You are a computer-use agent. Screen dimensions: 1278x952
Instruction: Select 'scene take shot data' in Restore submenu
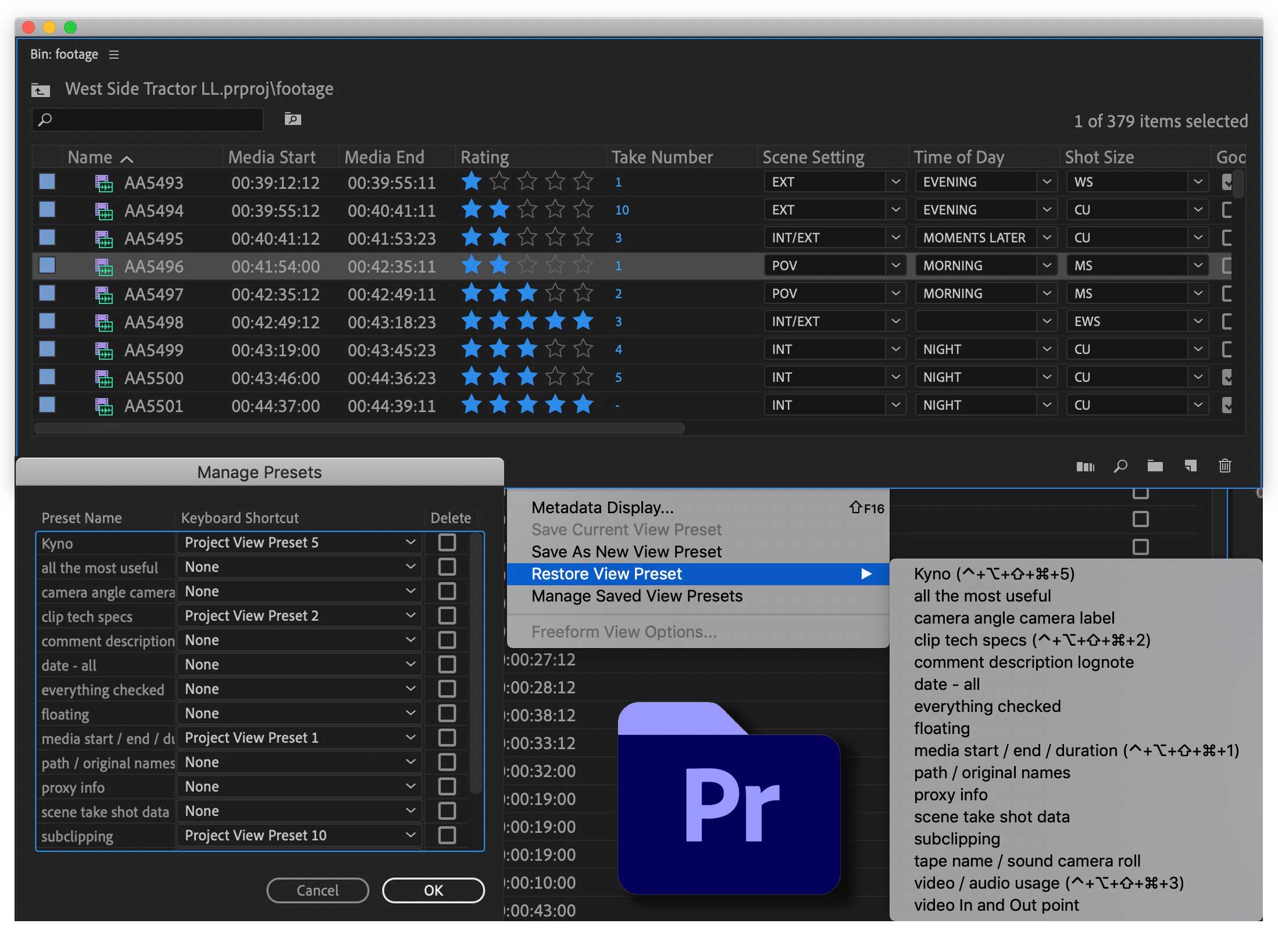coord(991,817)
